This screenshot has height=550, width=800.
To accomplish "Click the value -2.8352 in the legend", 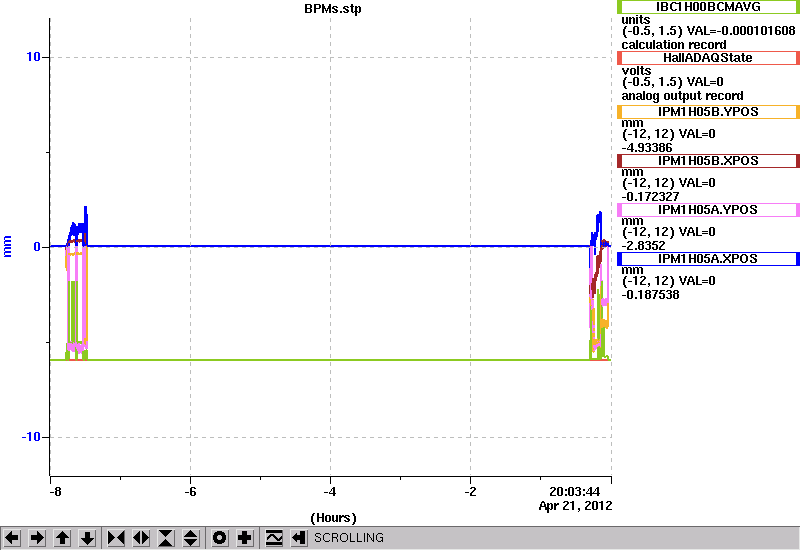I will click(643, 245).
